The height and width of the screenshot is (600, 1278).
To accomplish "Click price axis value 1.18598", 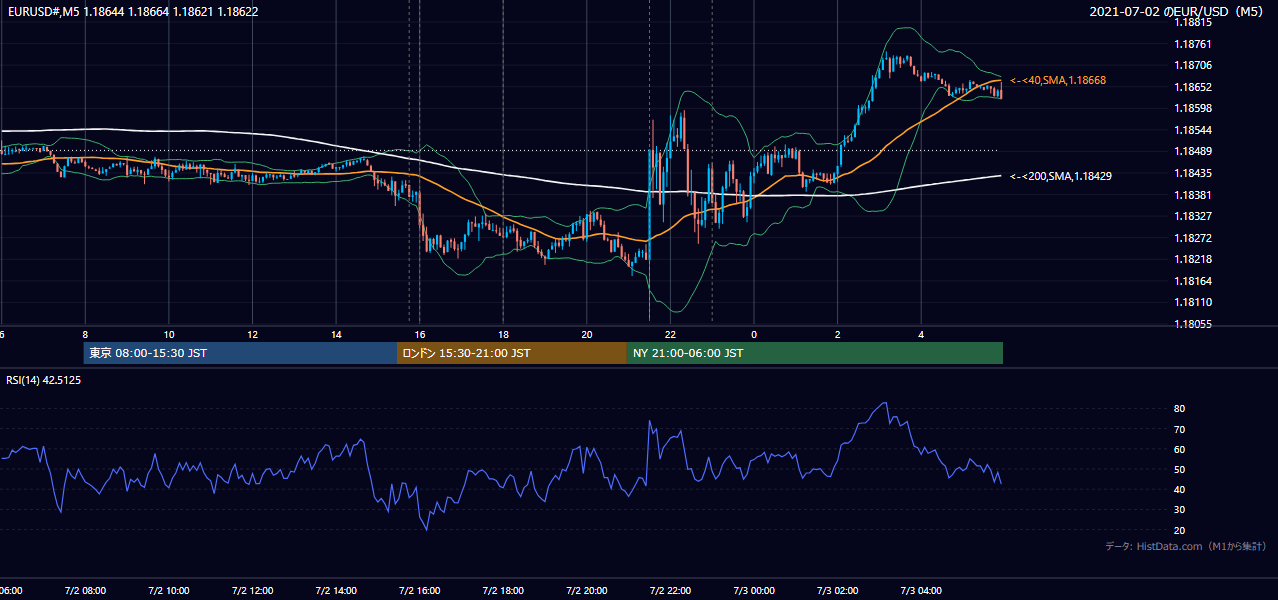I will [x=1194, y=108].
